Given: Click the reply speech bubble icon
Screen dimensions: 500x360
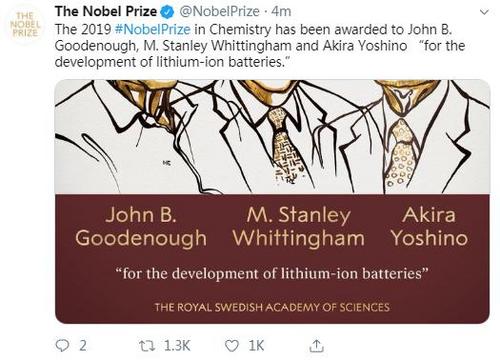Looking at the screenshot, I should coord(62,346).
